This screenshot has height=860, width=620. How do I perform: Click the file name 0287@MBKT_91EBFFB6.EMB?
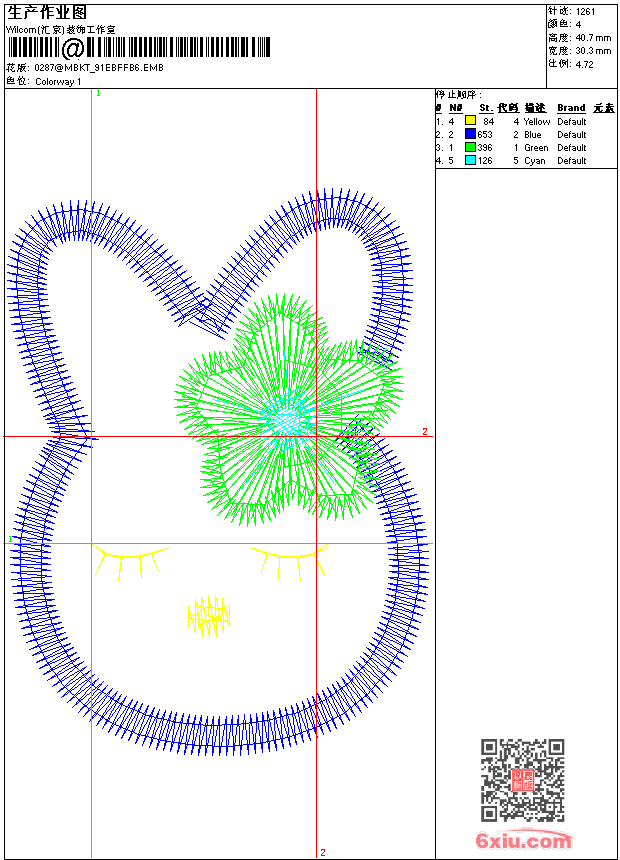click(99, 68)
